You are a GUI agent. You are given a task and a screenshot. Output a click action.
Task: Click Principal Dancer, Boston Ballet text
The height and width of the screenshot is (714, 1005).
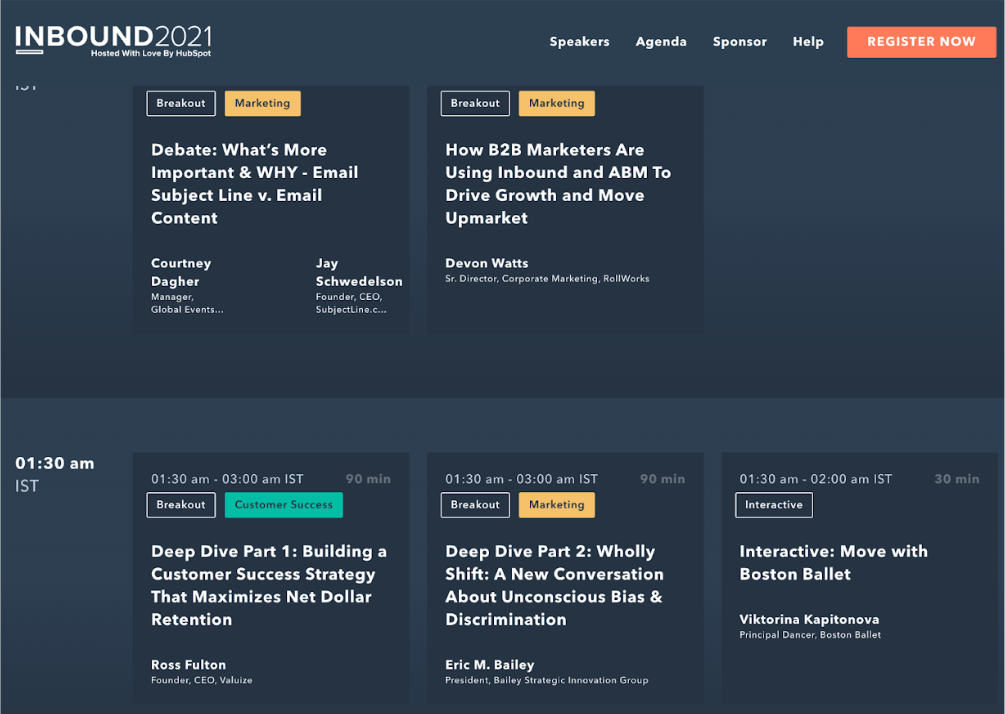tap(810, 635)
